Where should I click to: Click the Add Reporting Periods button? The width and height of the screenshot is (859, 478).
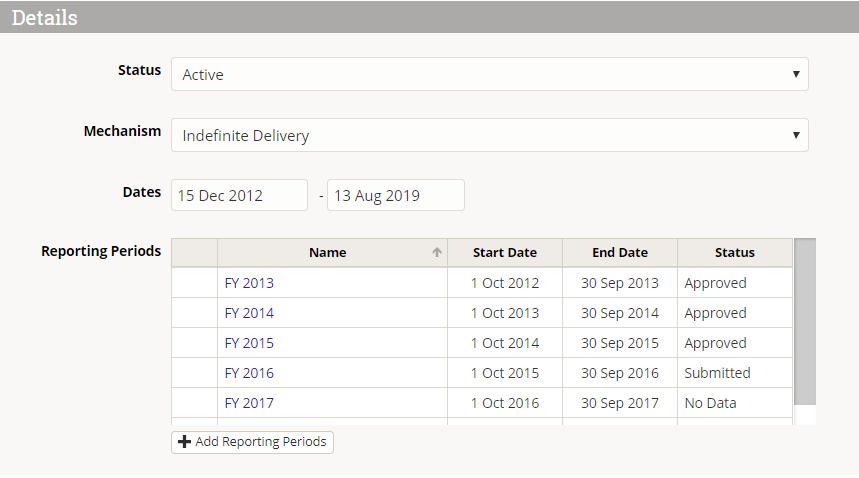tap(253, 442)
